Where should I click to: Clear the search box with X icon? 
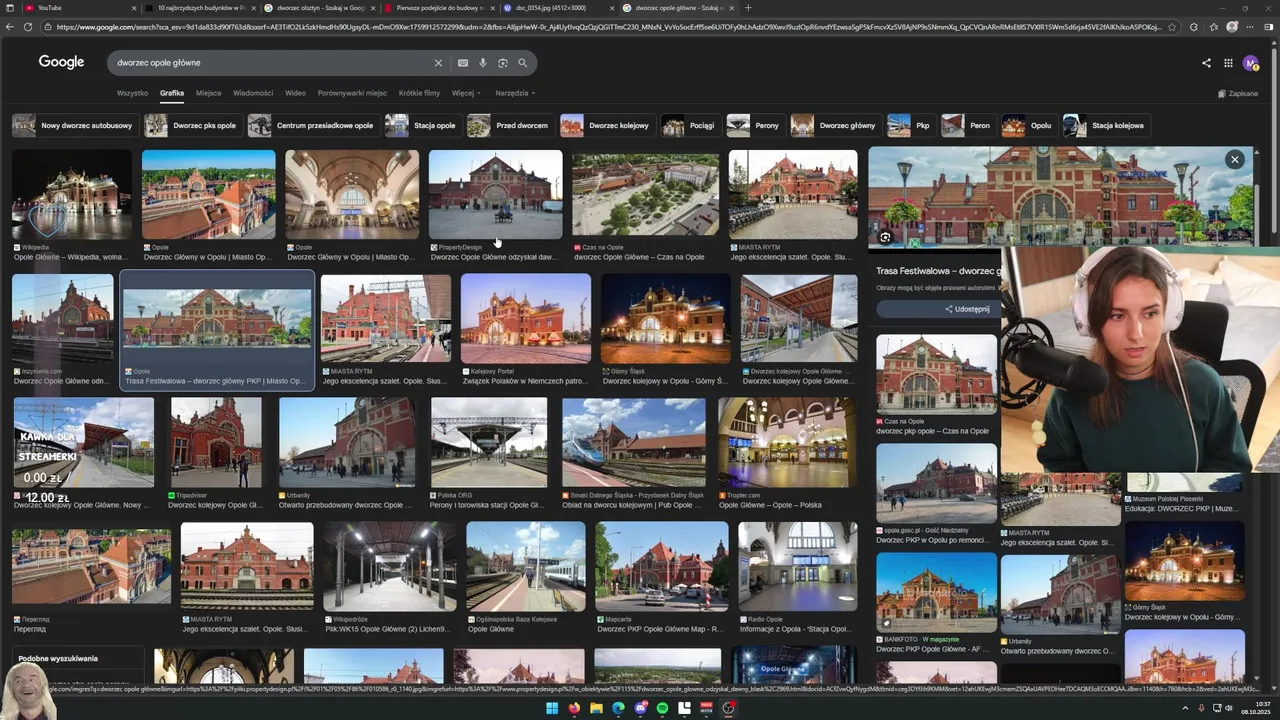[437, 63]
